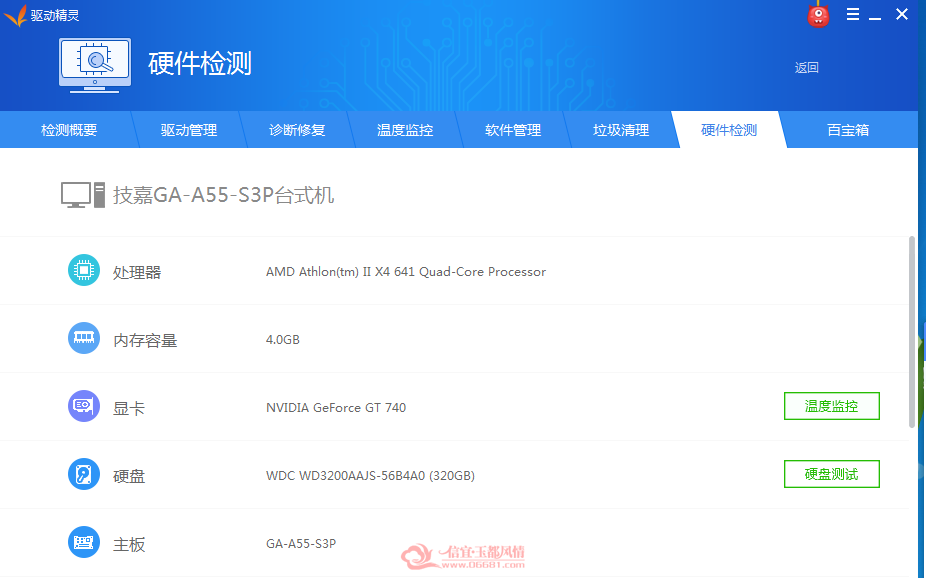This screenshot has width=926, height=578.
Task: Click the green 温度监控 button for 显卡
Action: 832,406
